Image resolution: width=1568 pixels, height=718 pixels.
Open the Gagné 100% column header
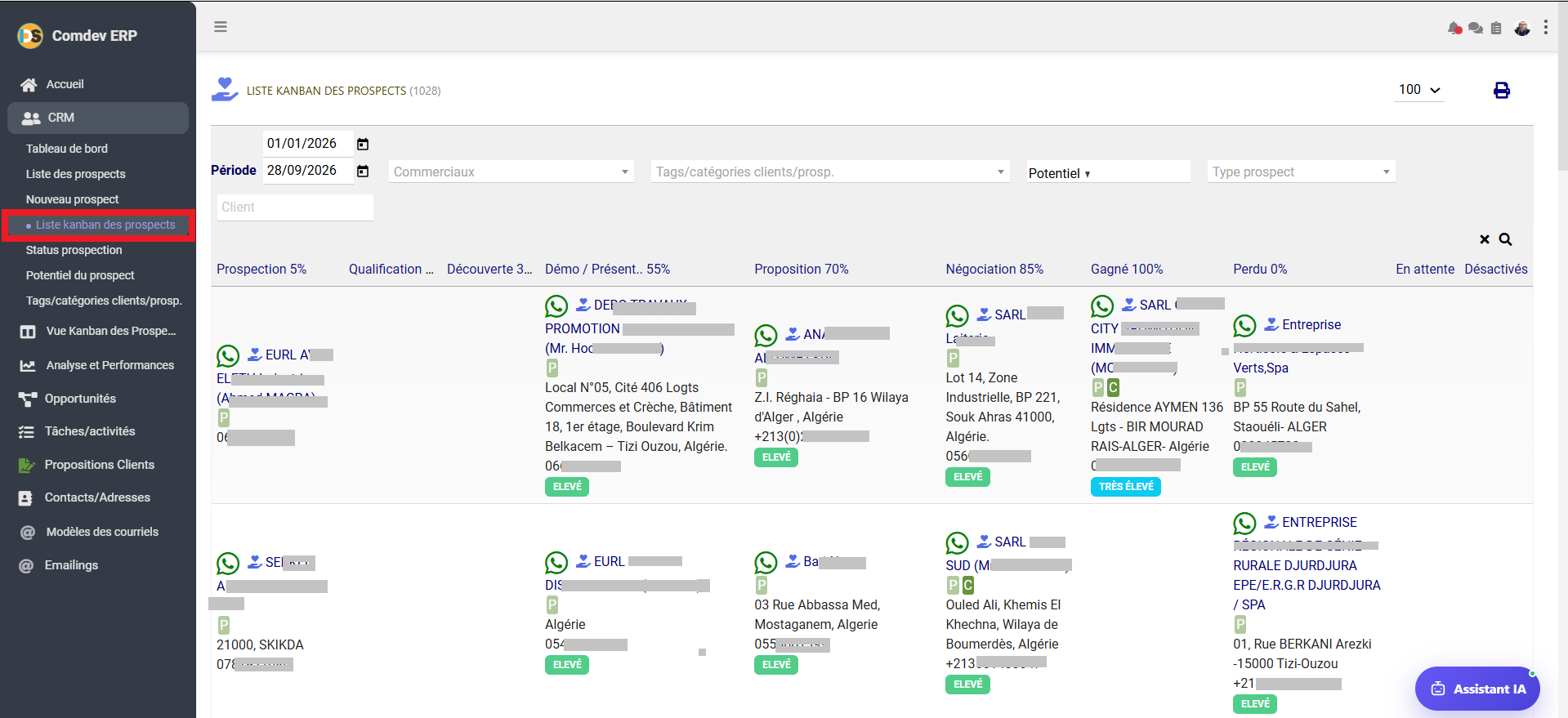click(1127, 269)
